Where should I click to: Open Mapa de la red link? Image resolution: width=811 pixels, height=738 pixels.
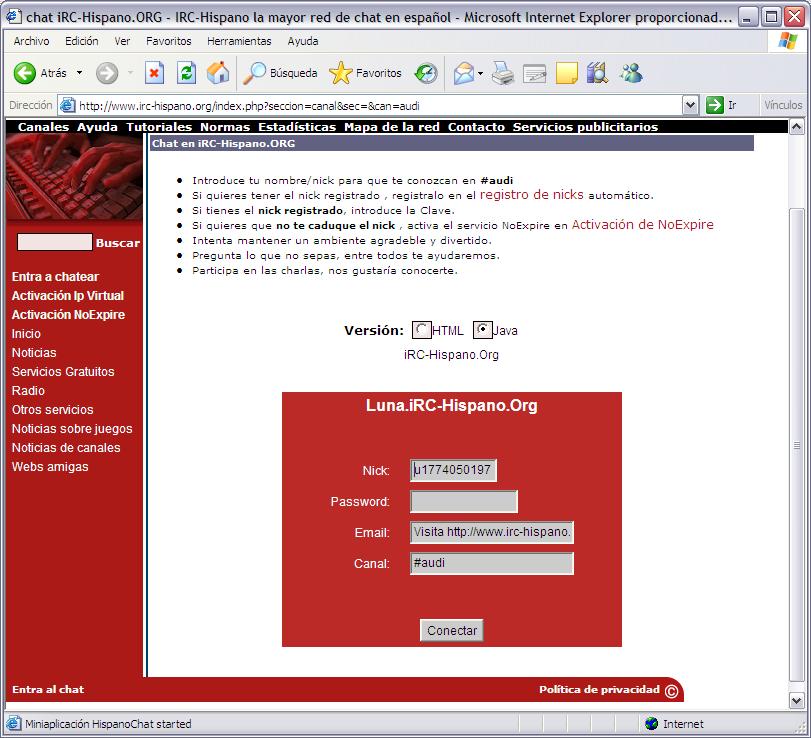pyautogui.click(x=392, y=127)
